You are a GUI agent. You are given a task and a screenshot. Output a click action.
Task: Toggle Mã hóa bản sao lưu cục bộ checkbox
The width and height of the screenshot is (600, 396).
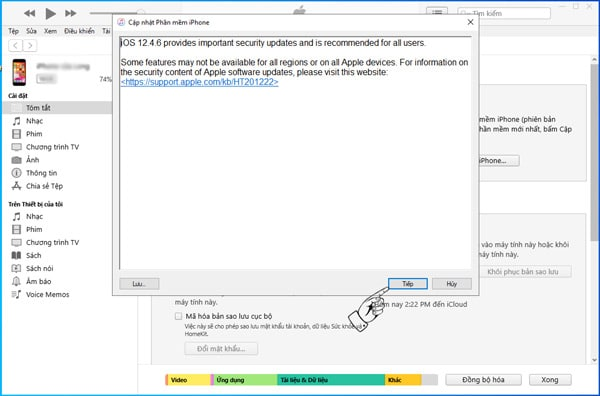point(178,316)
